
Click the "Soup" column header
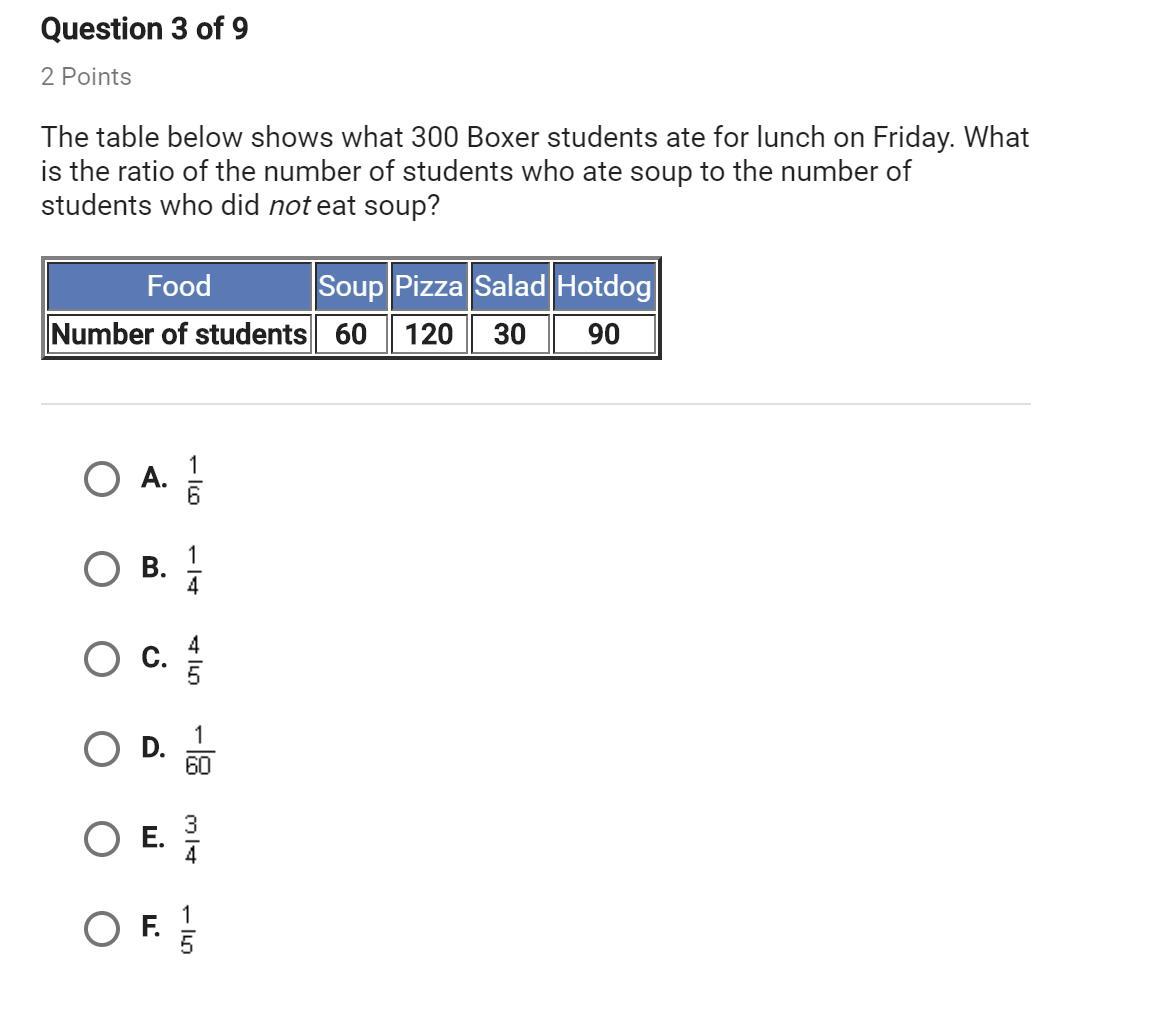point(351,286)
